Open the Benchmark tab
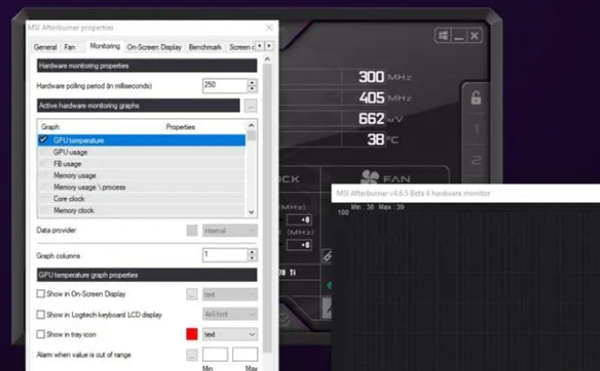This screenshot has width=600, height=371. [x=205, y=47]
